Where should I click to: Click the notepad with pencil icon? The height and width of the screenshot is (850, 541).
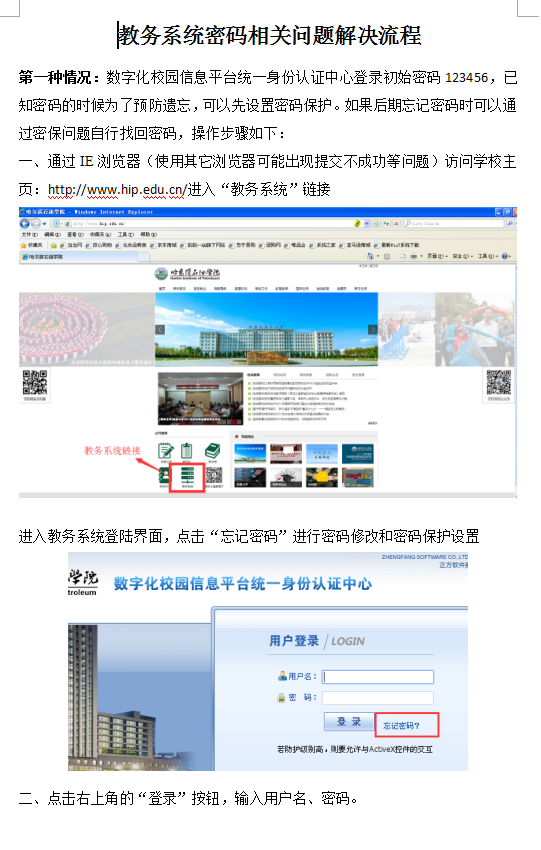[x=165, y=450]
